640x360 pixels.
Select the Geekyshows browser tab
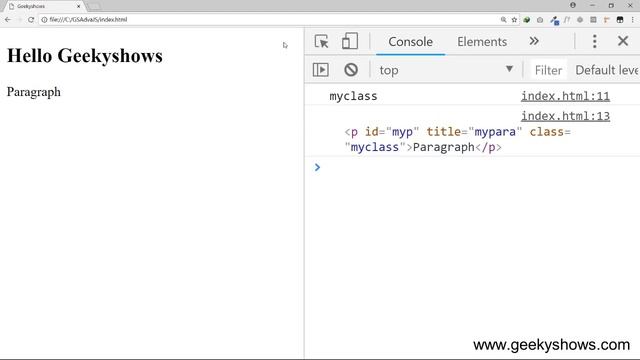point(43,7)
